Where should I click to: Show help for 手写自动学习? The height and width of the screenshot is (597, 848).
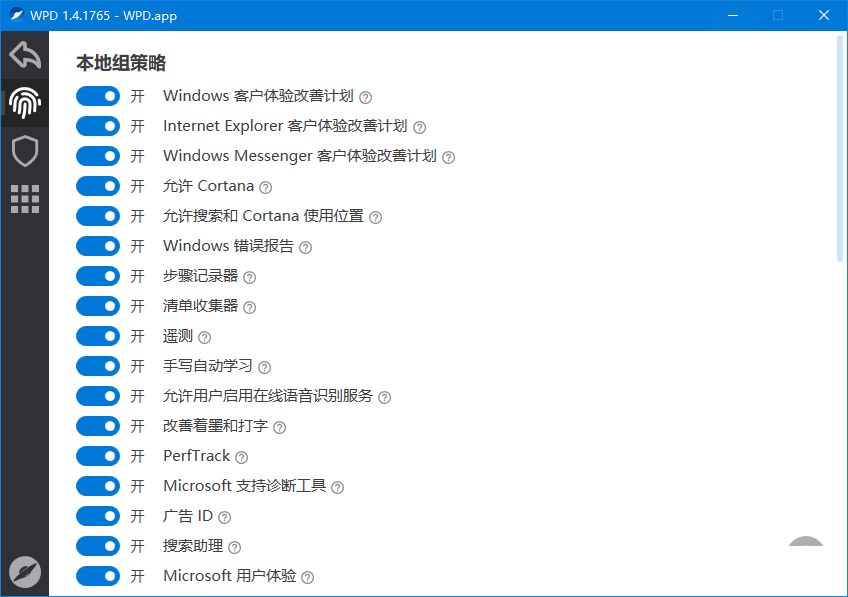pyautogui.click(x=264, y=368)
